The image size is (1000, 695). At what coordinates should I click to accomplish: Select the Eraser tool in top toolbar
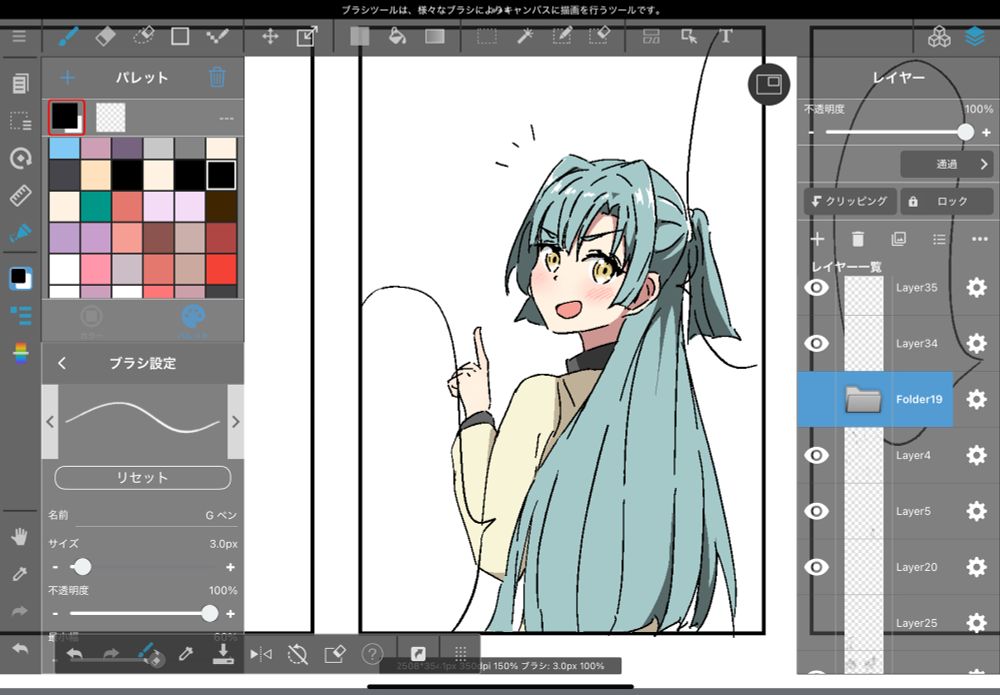[x=105, y=36]
